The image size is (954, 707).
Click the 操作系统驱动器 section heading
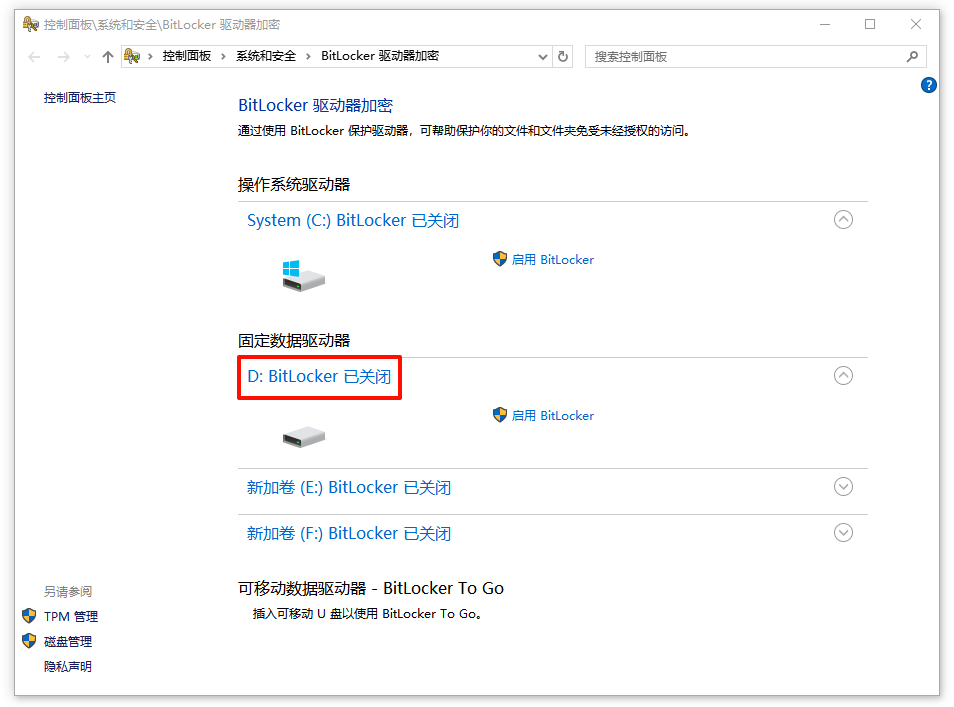pyautogui.click(x=294, y=184)
